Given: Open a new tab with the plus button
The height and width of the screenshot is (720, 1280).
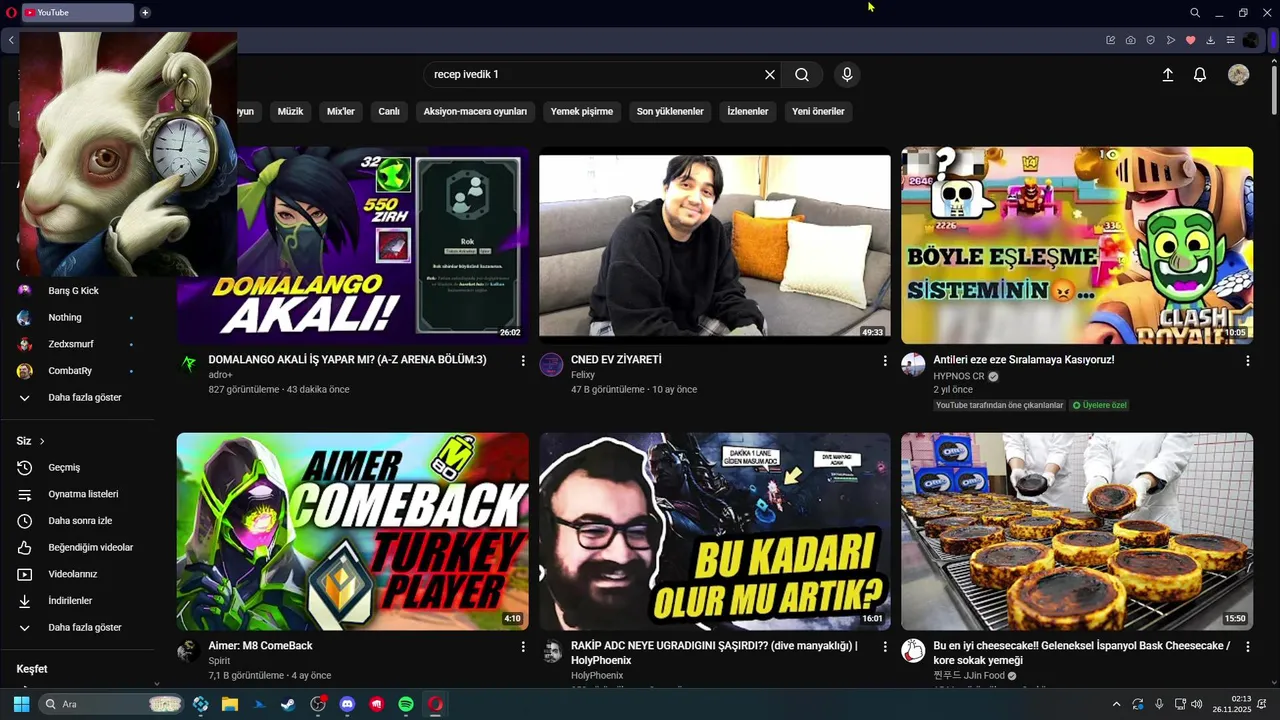Looking at the screenshot, I should tap(145, 13).
